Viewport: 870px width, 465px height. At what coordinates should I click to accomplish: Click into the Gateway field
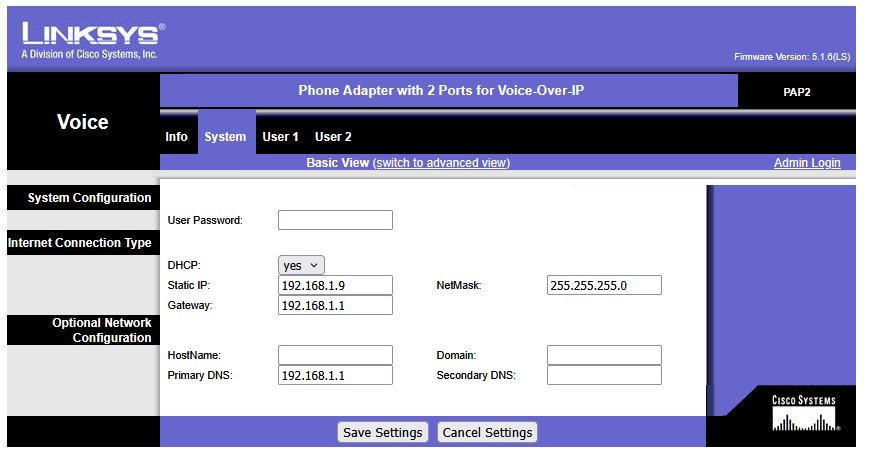click(x=335, y=305)
